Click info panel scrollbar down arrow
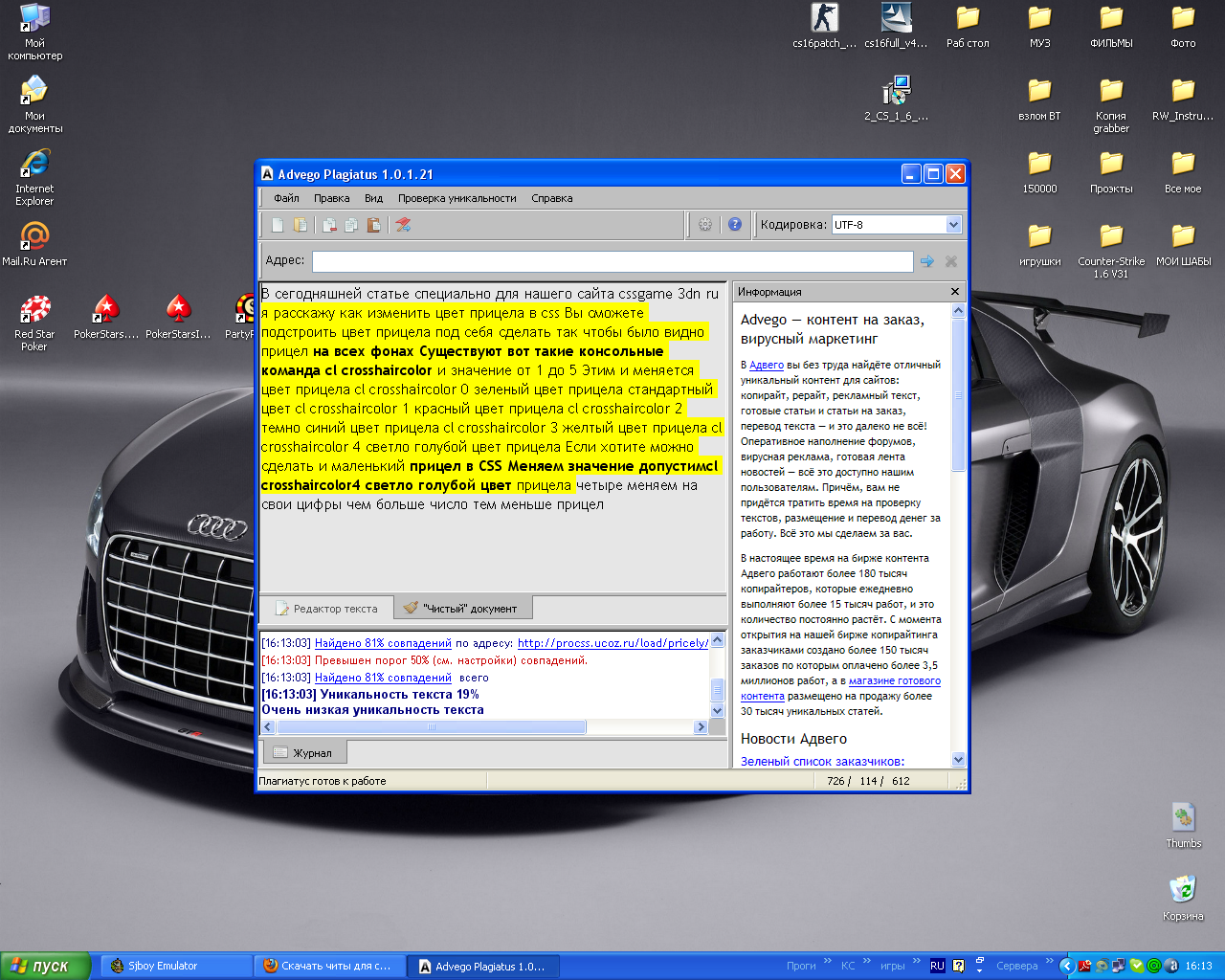This screenshot has height=980, width=1225. coord(959,759)
